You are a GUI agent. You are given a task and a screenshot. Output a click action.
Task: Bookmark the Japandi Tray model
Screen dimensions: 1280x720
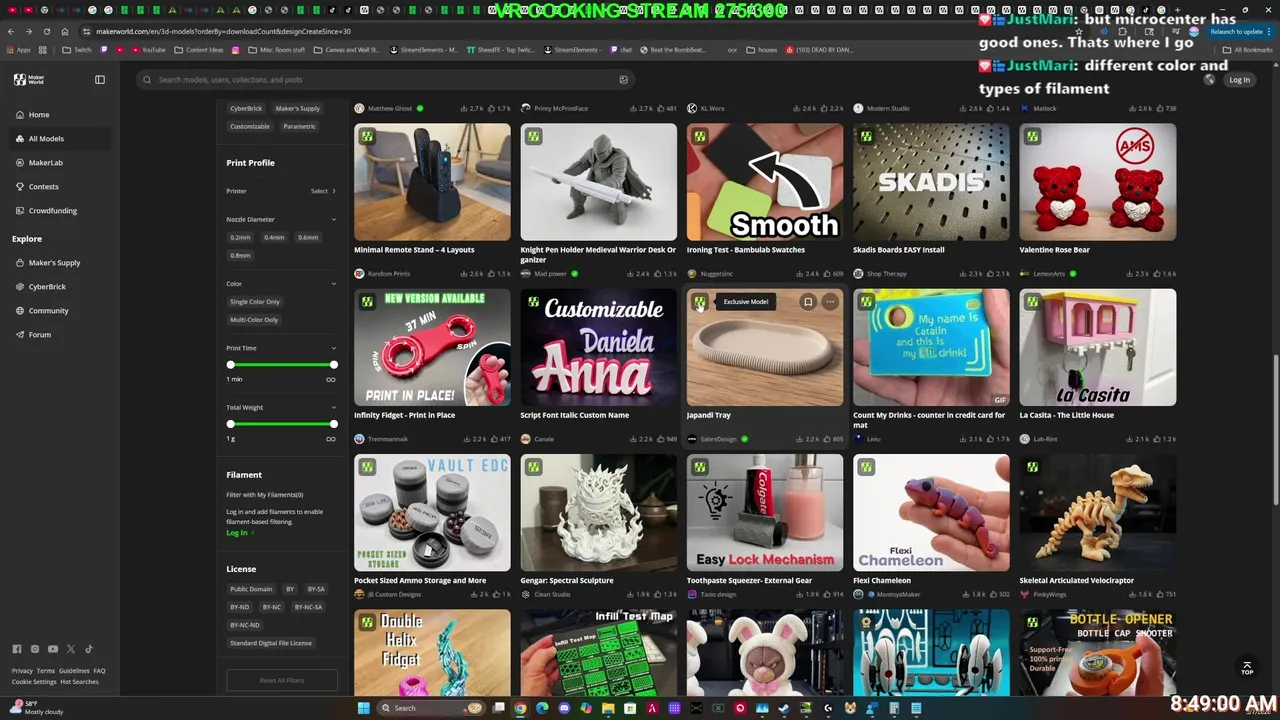(808, 301)
